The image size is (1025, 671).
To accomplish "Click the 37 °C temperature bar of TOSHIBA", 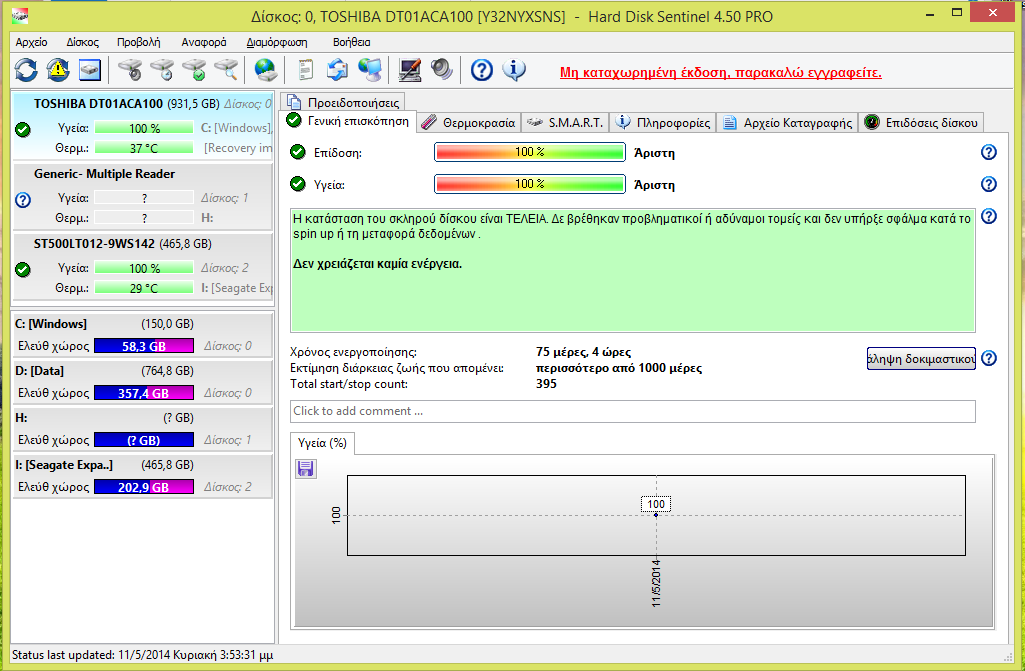I will (x=144, y=148).
